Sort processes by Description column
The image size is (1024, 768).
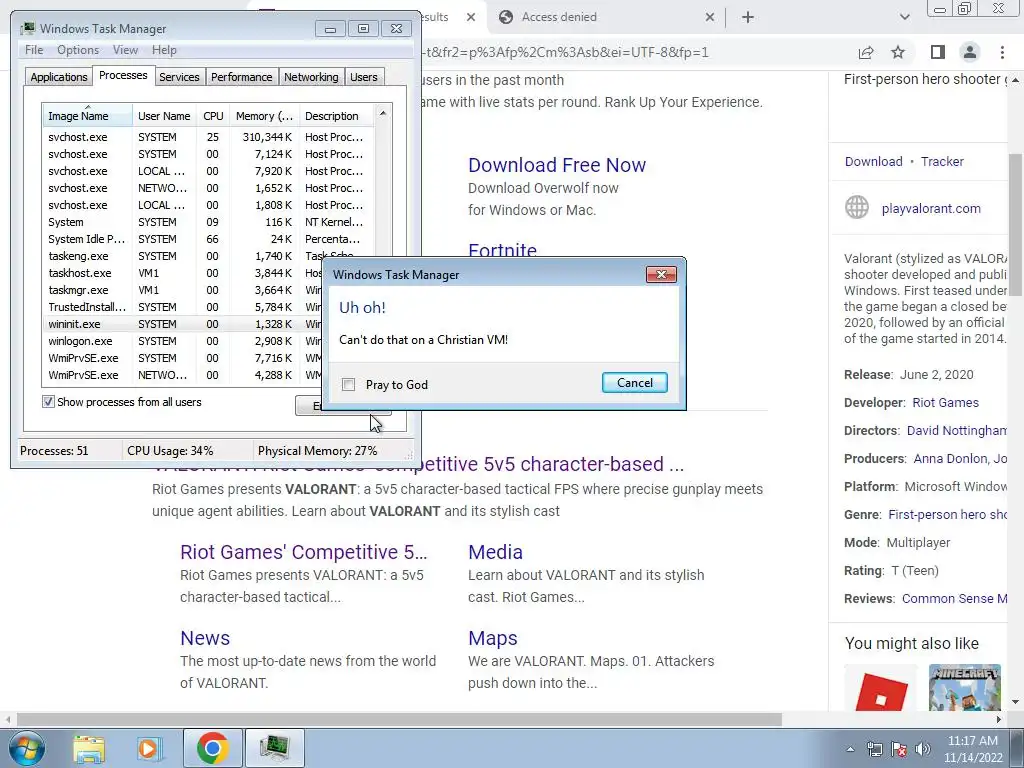click(x=336, y=116)
